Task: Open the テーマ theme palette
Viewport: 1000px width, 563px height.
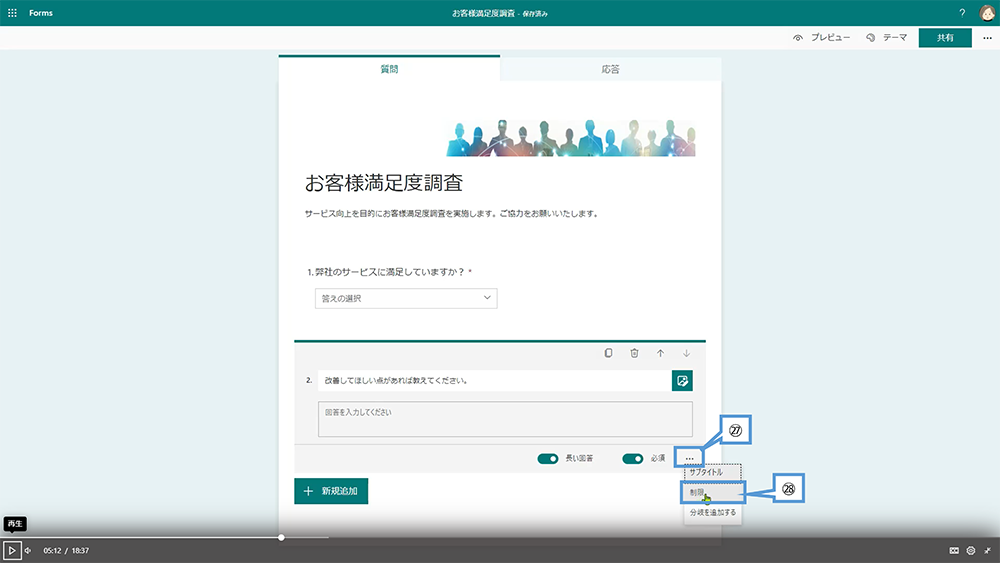Action: click(886, 38)
